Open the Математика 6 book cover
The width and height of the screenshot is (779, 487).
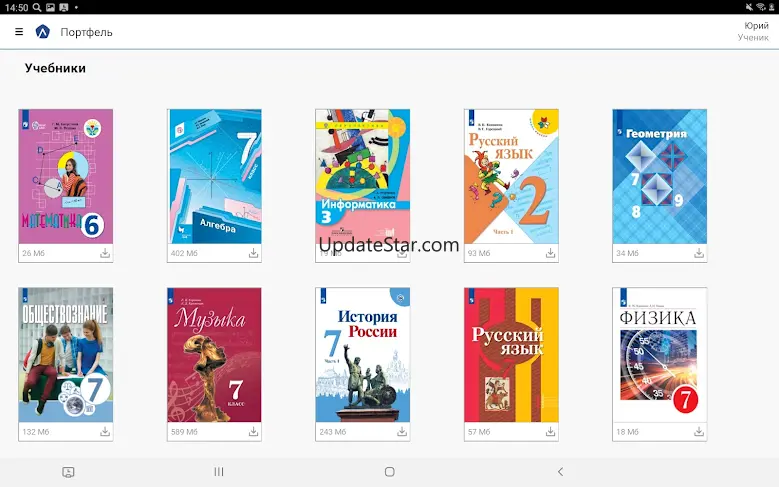coord(66,176)
